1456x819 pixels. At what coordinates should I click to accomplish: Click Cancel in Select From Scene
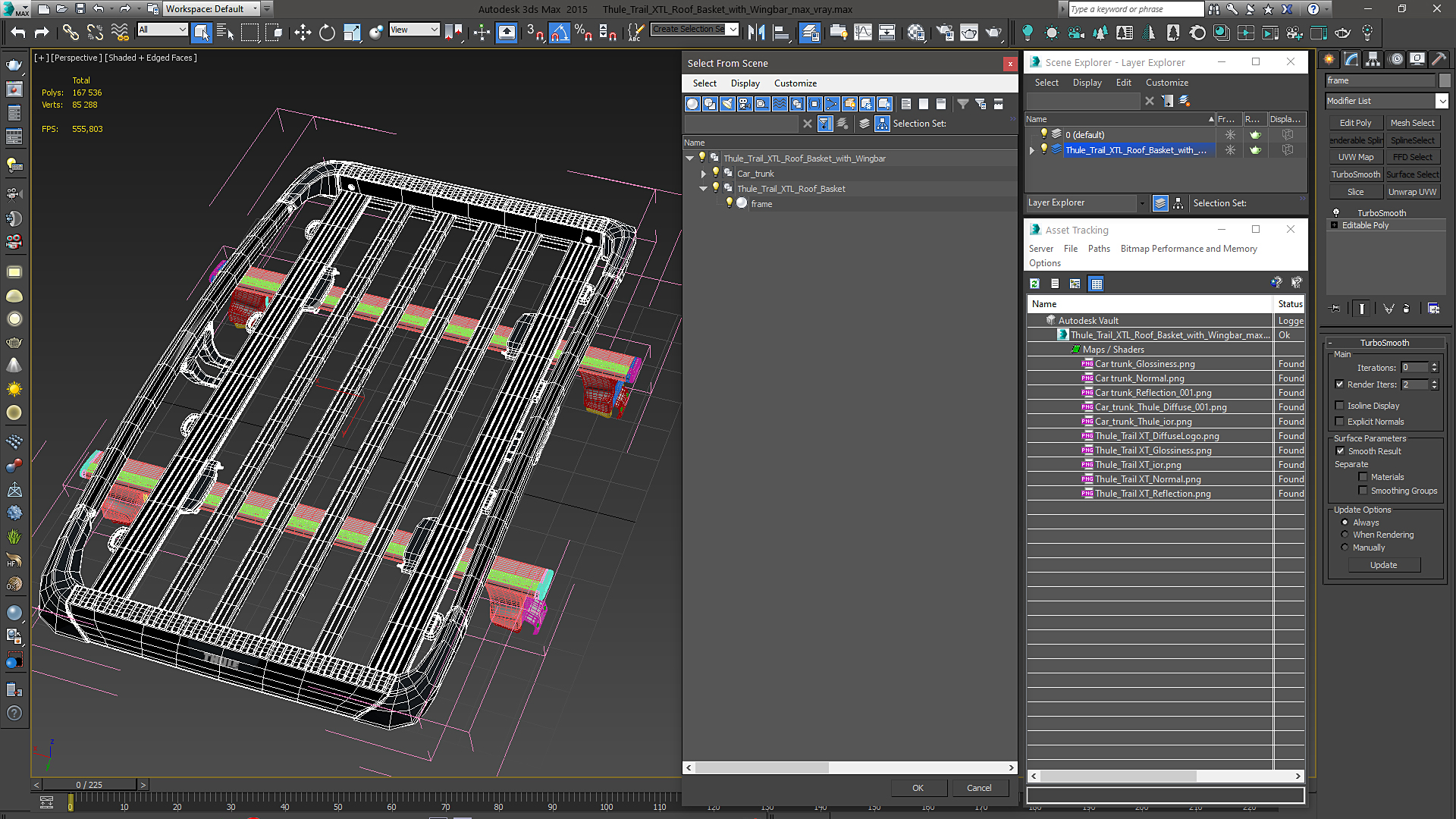[979, 788]
